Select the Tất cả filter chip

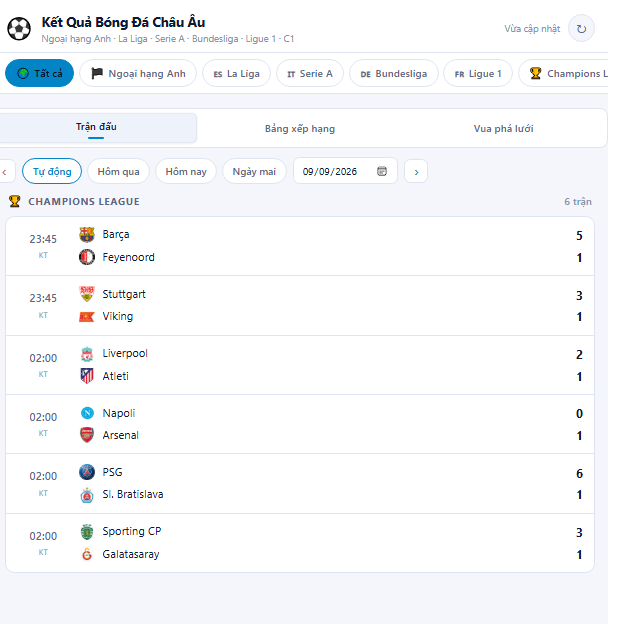[x=39, y=73]
